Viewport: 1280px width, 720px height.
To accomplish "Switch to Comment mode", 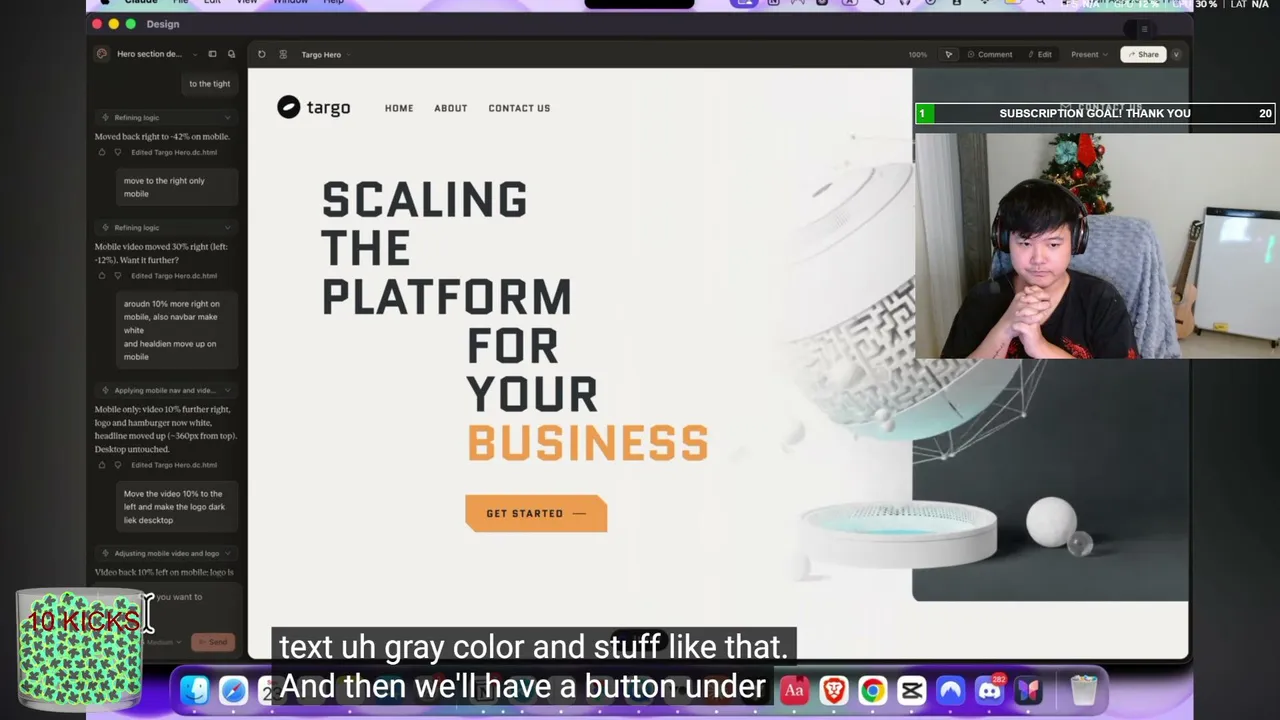I will pos(989,54).
